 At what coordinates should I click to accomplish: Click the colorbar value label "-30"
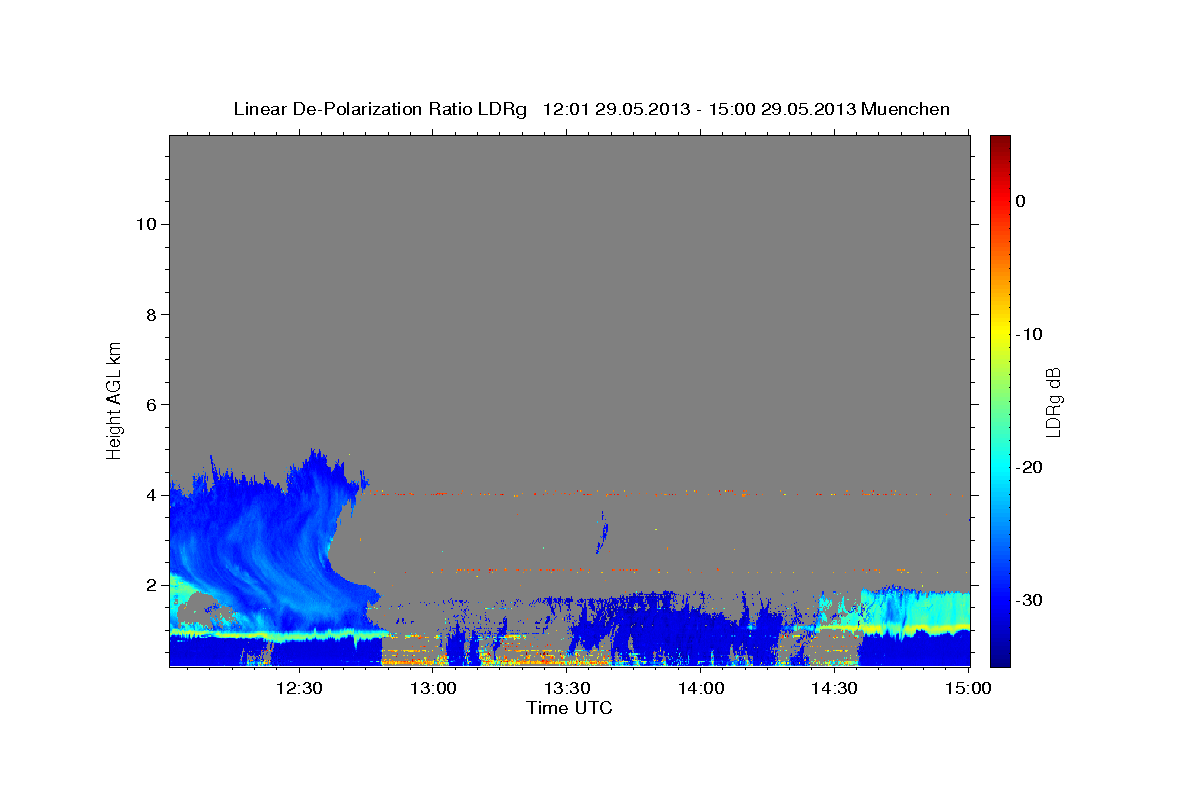1029,600
